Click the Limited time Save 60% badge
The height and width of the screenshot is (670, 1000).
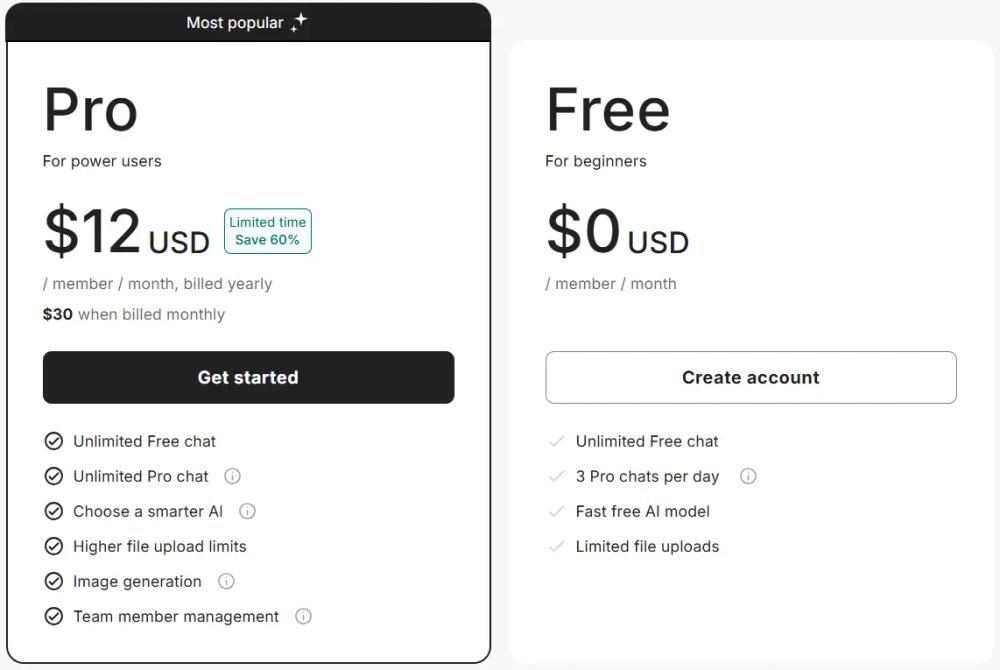267,230
